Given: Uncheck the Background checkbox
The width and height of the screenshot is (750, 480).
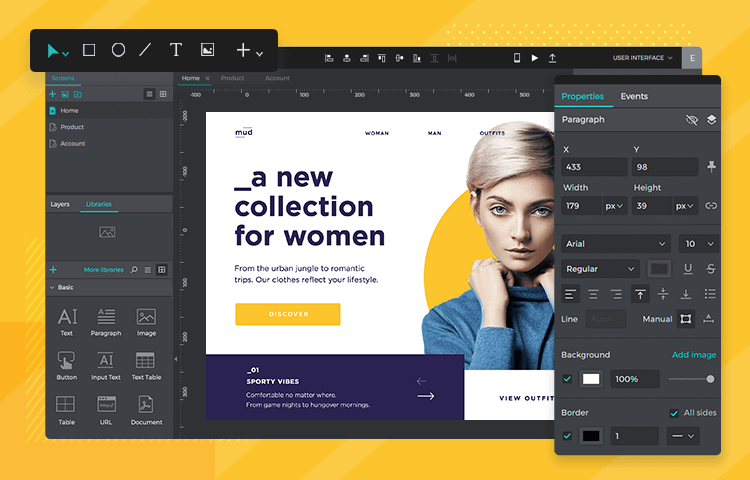Looking at the screenshot, I should coord(568,379).
